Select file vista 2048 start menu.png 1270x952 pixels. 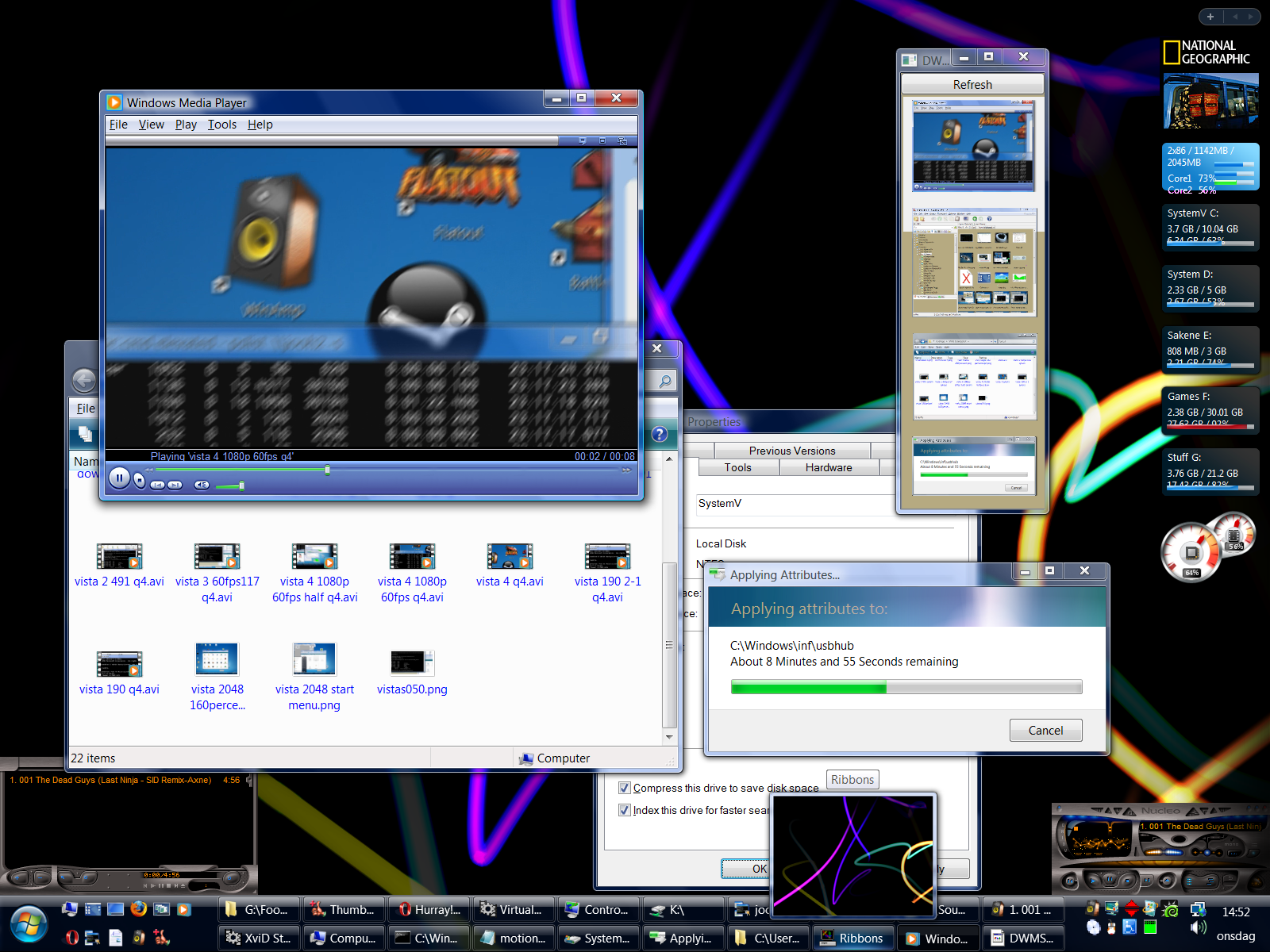pyautogui.click(x=314, y=677)
